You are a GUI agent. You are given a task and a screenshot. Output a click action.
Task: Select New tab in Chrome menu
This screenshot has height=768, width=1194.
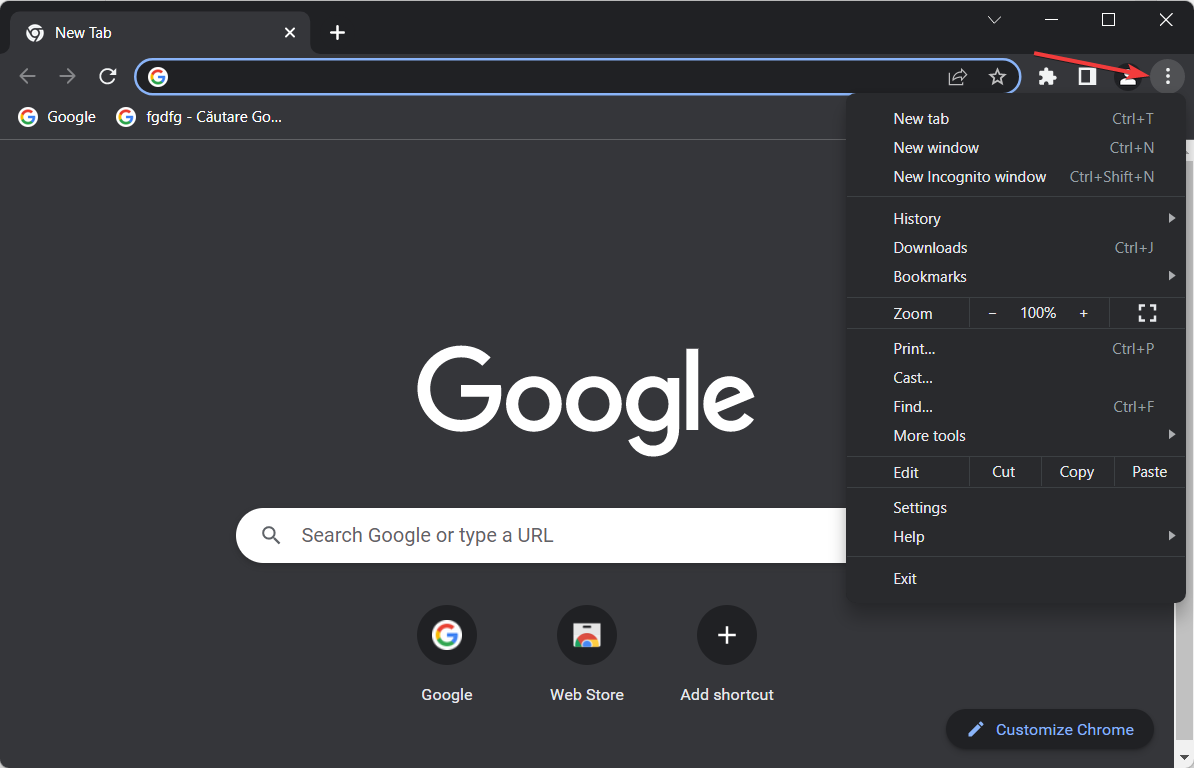coord(1016,119)
